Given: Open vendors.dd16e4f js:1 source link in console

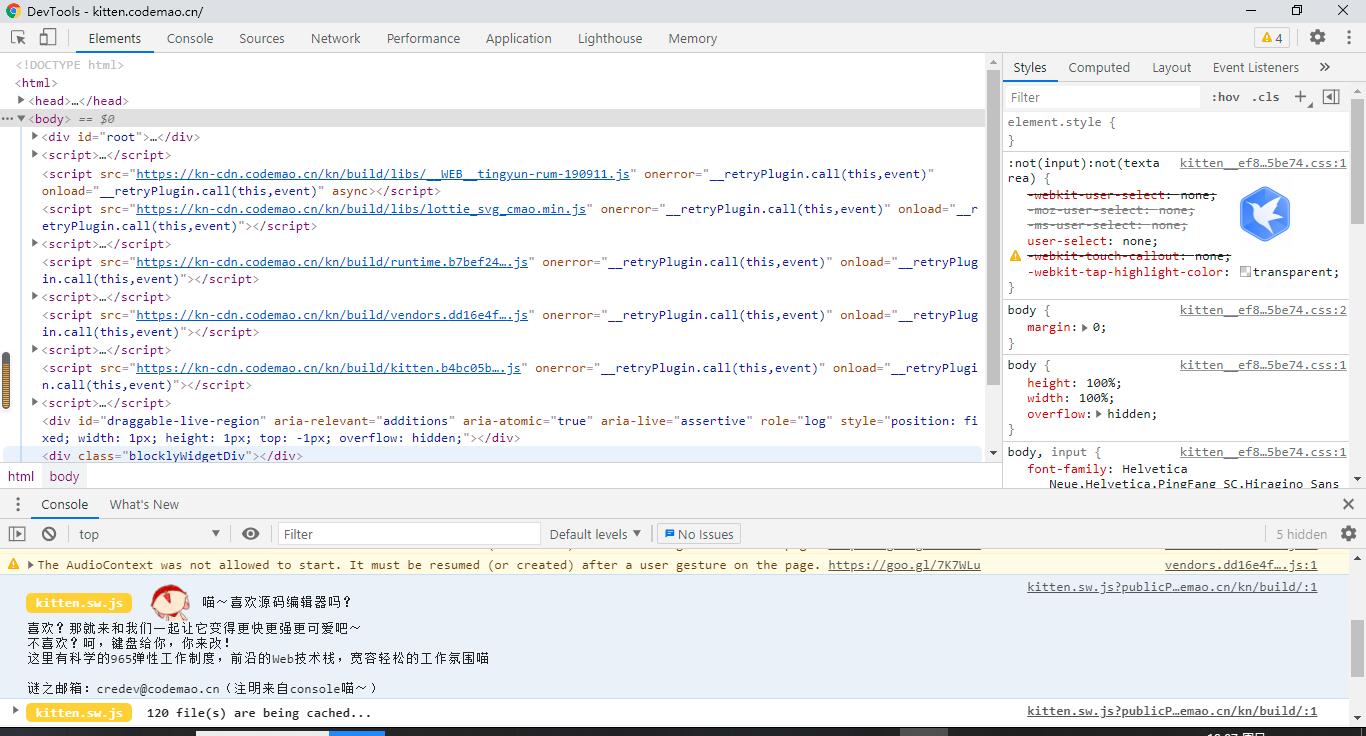Looking at the screenshot, I should point(1241,565).
